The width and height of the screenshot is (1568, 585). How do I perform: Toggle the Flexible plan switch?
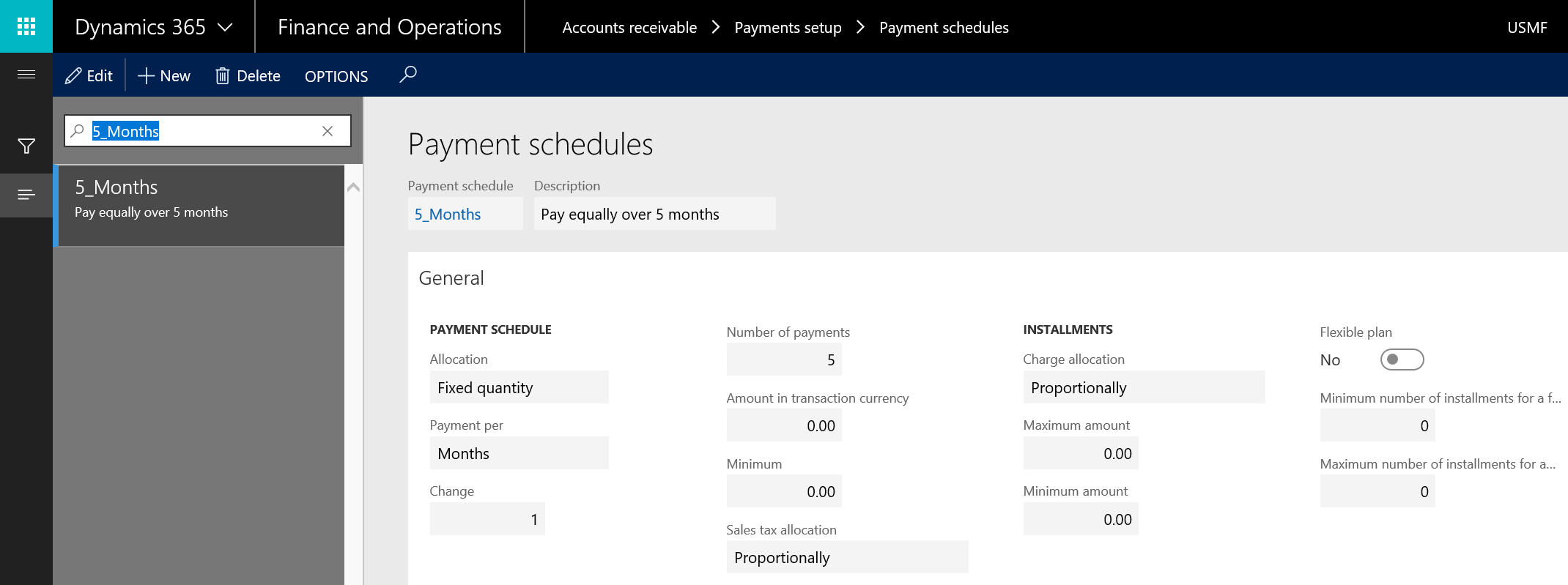tap(1402, 359)
